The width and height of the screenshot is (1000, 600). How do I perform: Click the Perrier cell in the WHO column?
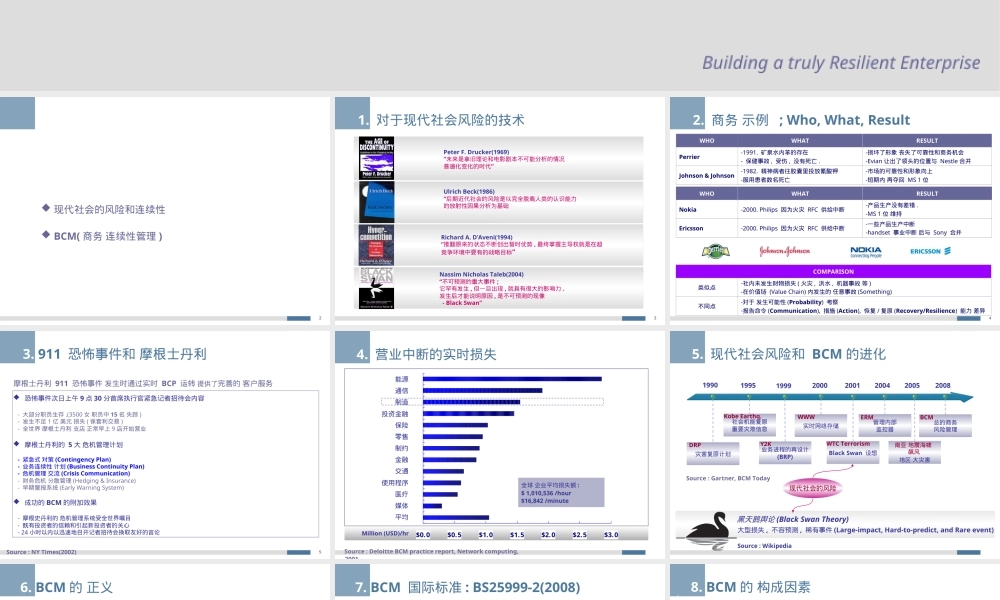tap(707, 157)
